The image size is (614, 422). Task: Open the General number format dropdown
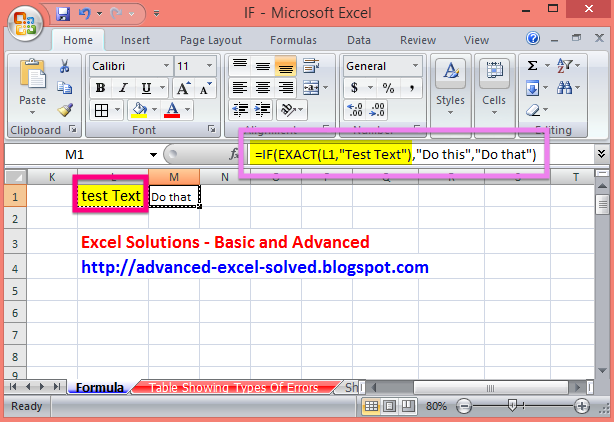click(x=415, y=66)
